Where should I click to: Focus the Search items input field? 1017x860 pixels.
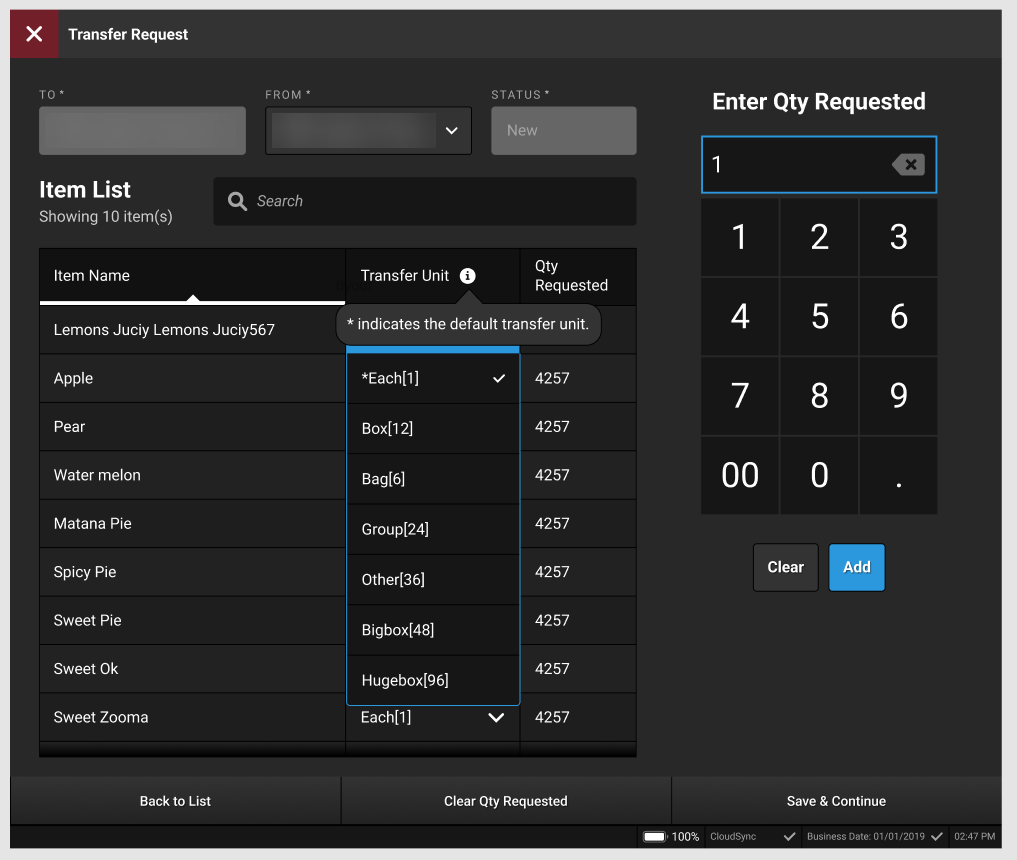(x=440, y=201)
